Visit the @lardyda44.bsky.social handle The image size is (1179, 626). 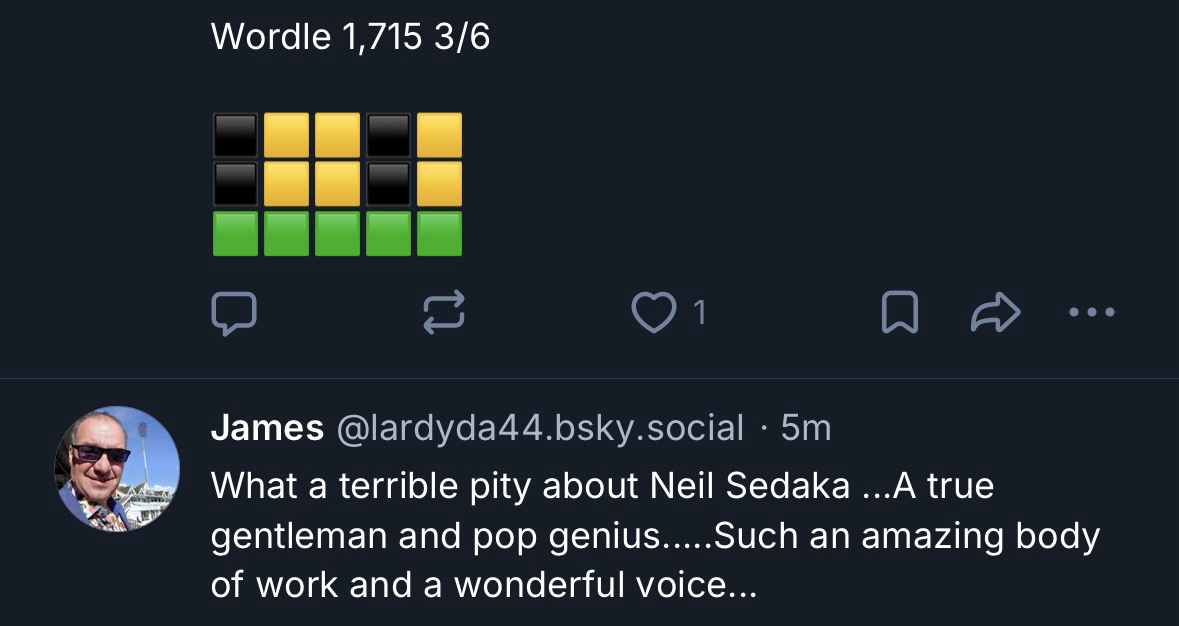click(540, 428)
